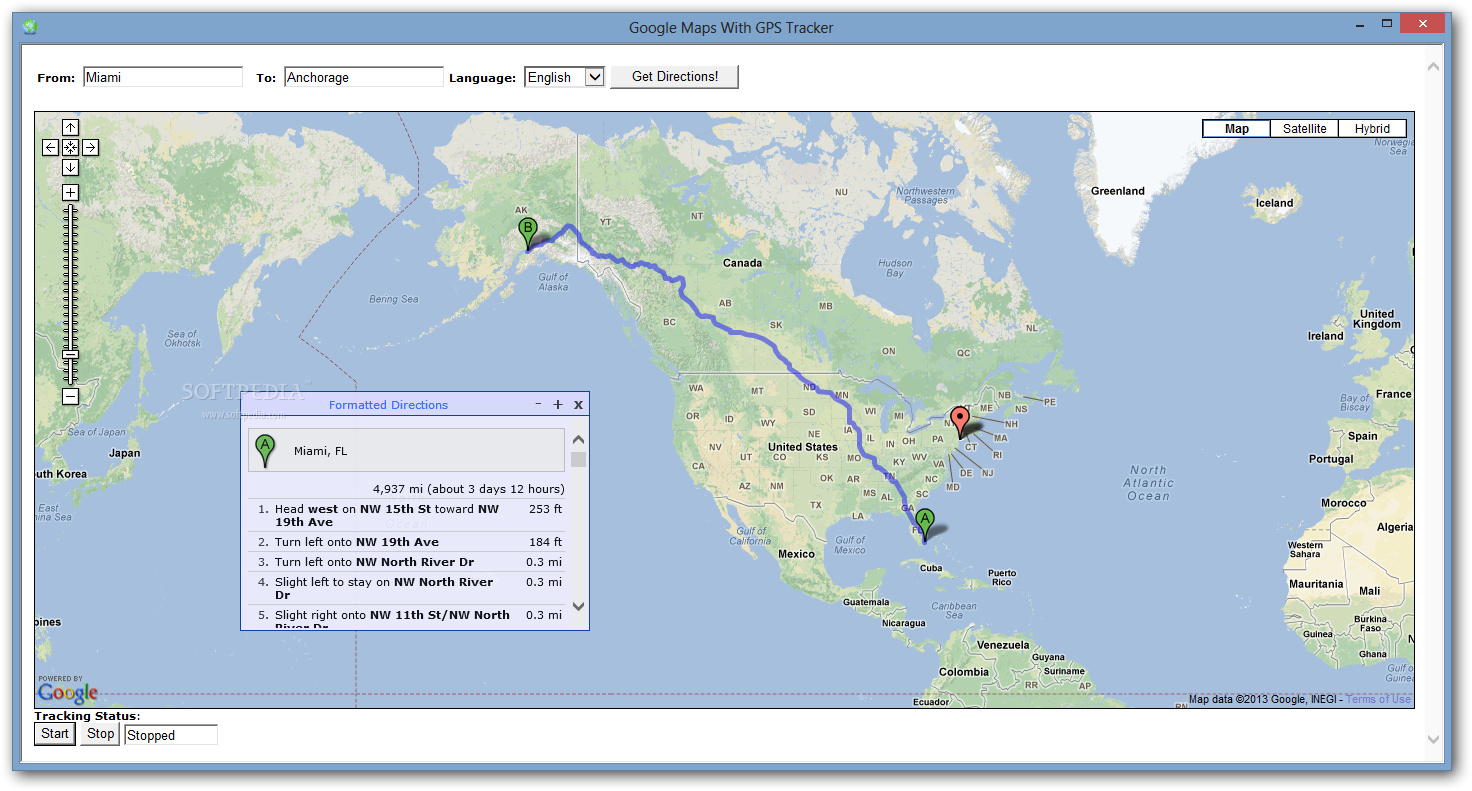Open the Language dropdown
Viewport: 1472px width, 791px height.
[565, 77]
